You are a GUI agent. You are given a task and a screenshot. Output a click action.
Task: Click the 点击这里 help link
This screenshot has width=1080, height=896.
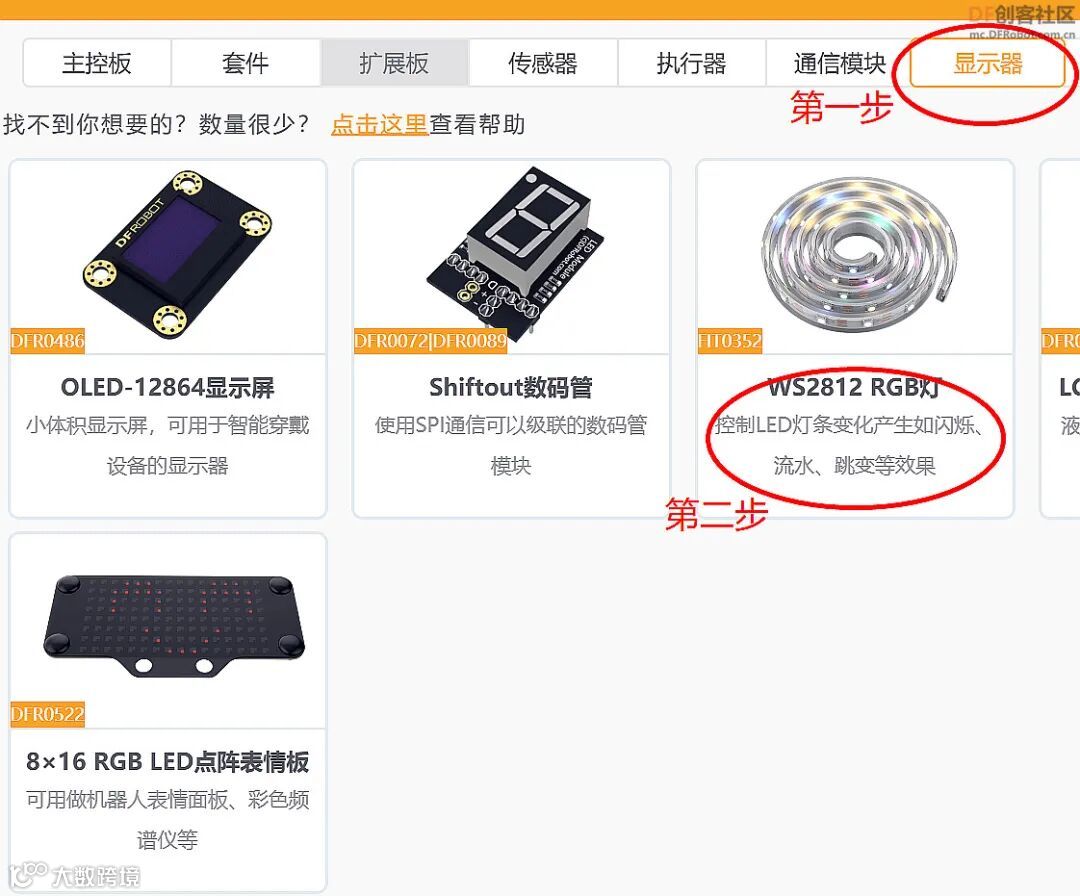(x=380, y=125)
